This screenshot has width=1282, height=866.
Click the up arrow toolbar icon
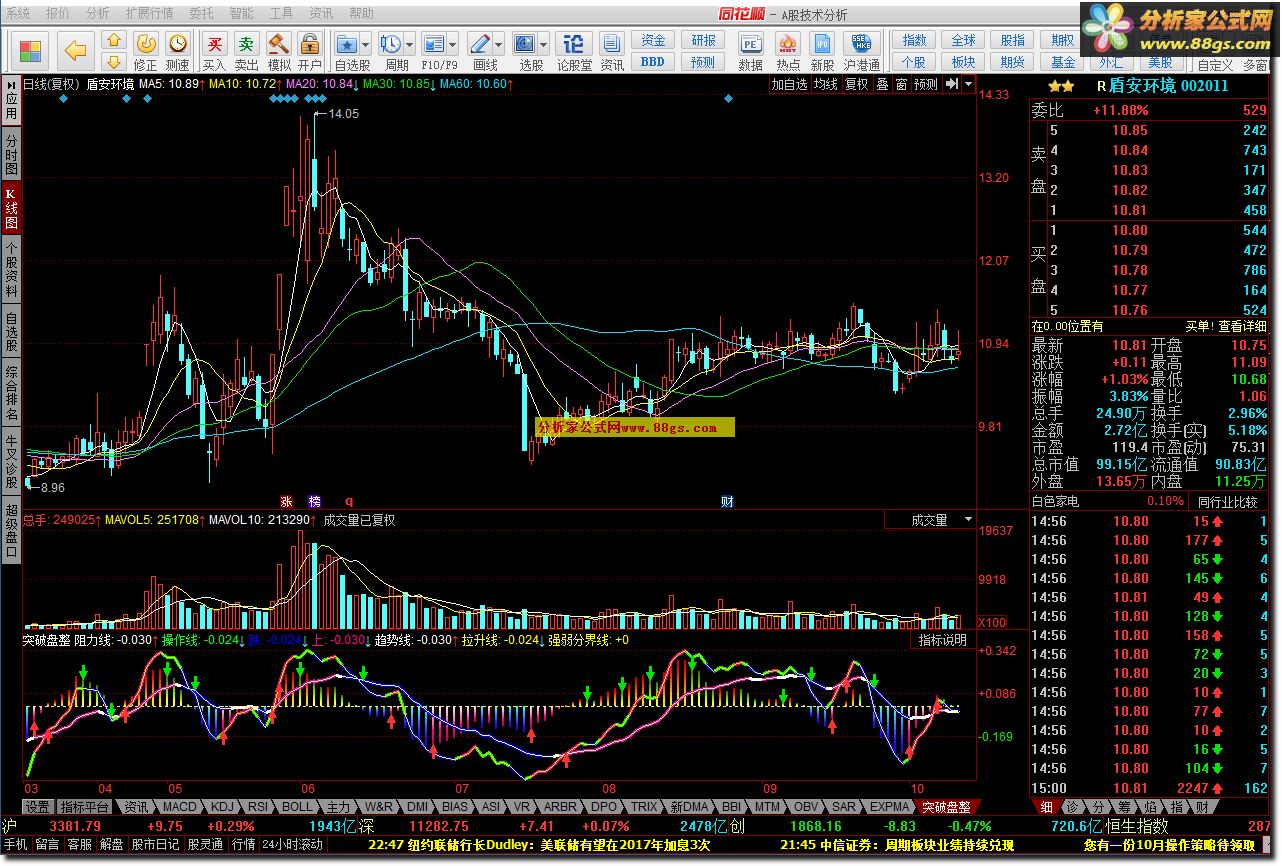pos(113,40)
